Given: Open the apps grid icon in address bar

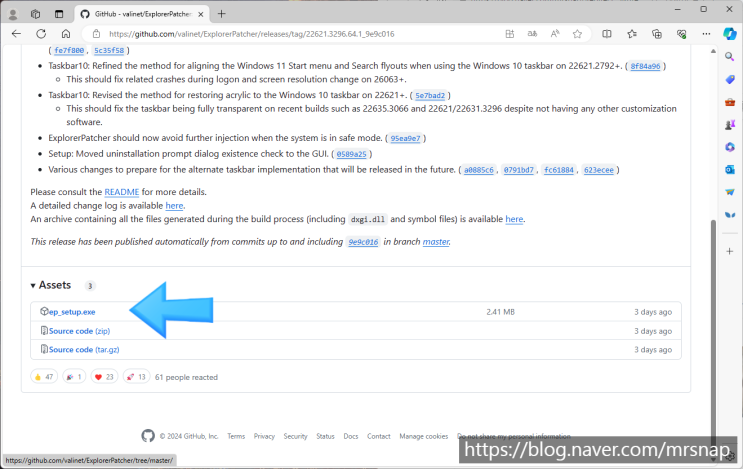Looking at the screenshot, I should pyautogui.click(x=510, y=34).
